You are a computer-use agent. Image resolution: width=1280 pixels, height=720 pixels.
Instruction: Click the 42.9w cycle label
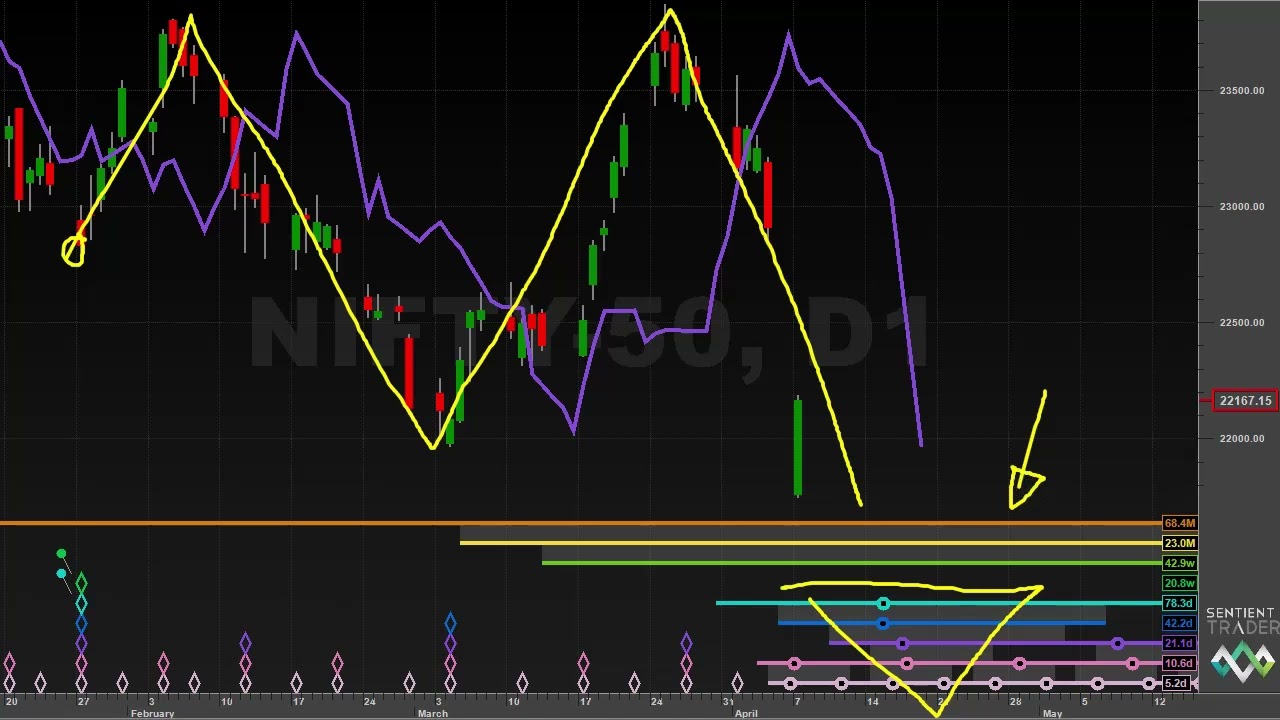(x=1179, y=563)
